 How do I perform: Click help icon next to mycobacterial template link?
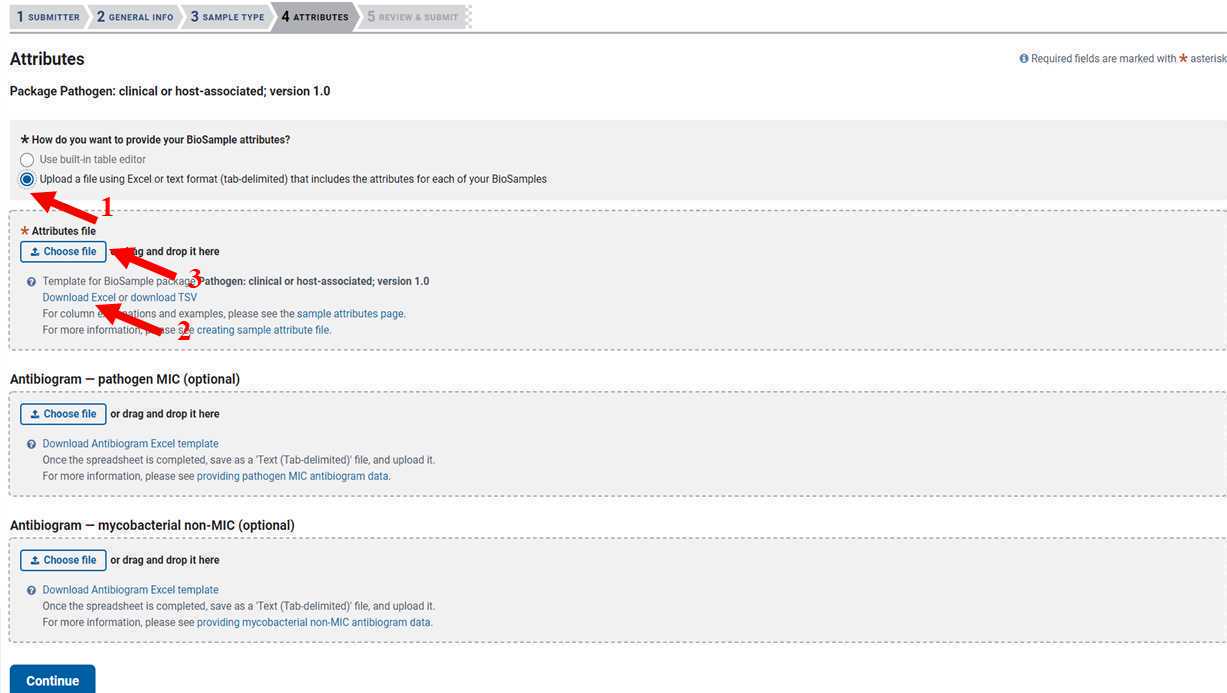pyautogui.click(x=31, y=591)
